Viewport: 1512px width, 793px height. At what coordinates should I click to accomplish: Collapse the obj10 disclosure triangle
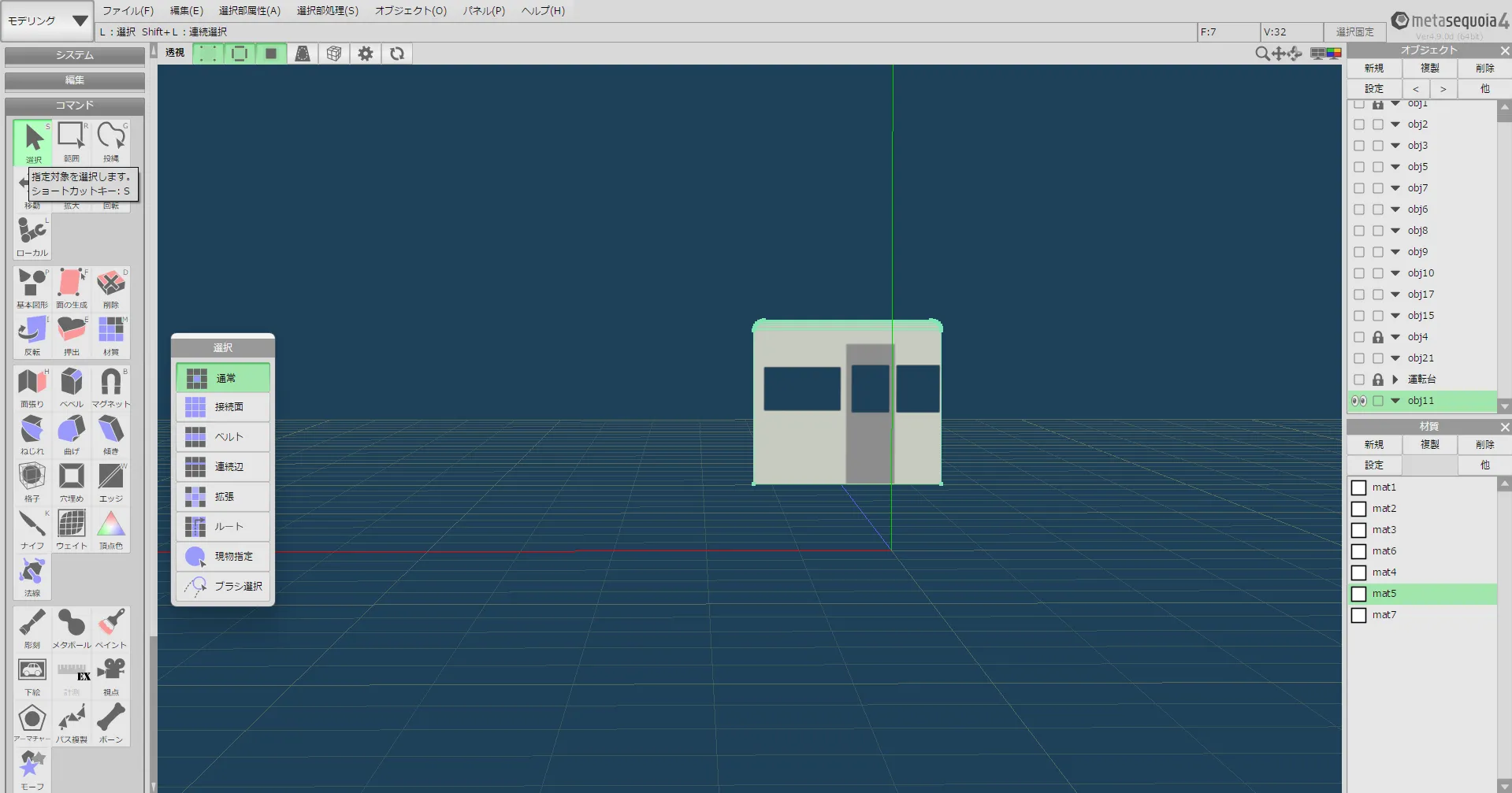click(x=1395, y=273)
